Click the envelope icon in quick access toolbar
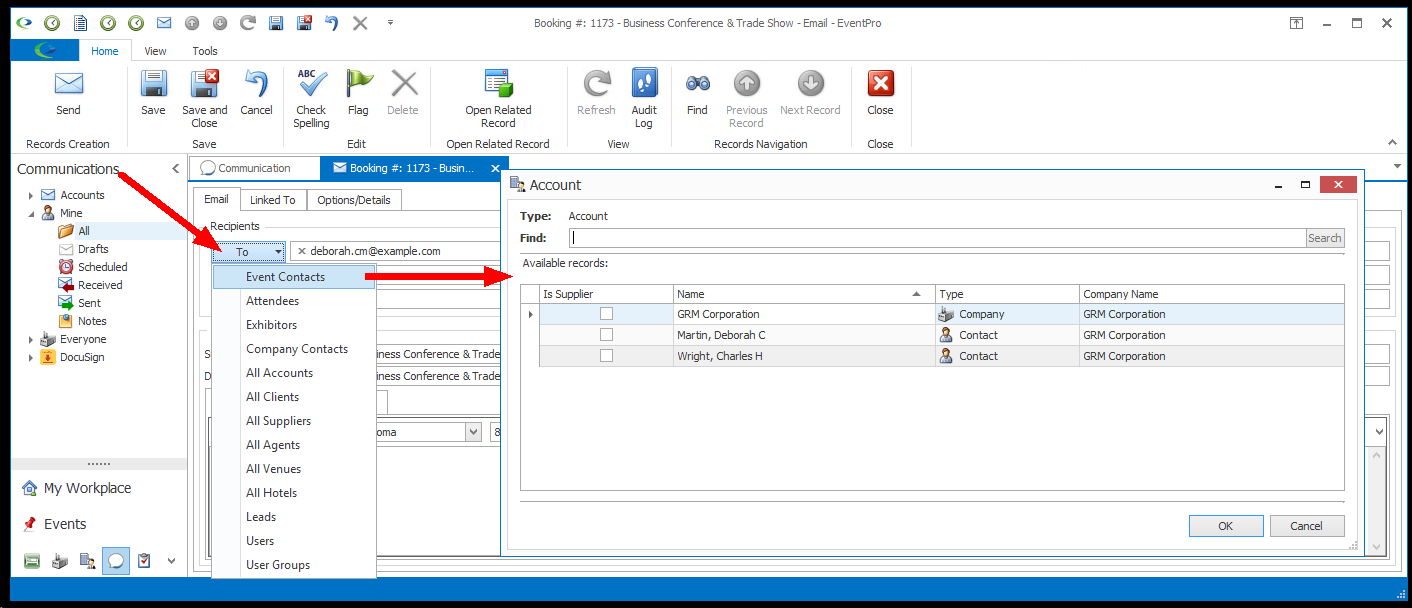Image resolution: width=1412 pixels, height=608 pixels. [164, 22]
